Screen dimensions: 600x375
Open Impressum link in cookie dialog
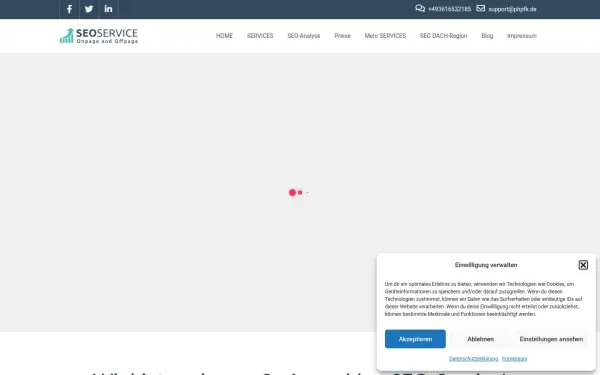(x=514, y=359)
